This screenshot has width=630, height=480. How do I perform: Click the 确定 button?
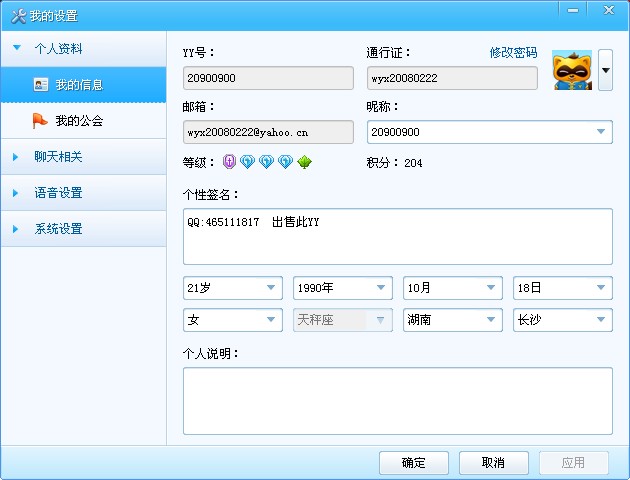[414, 463]
